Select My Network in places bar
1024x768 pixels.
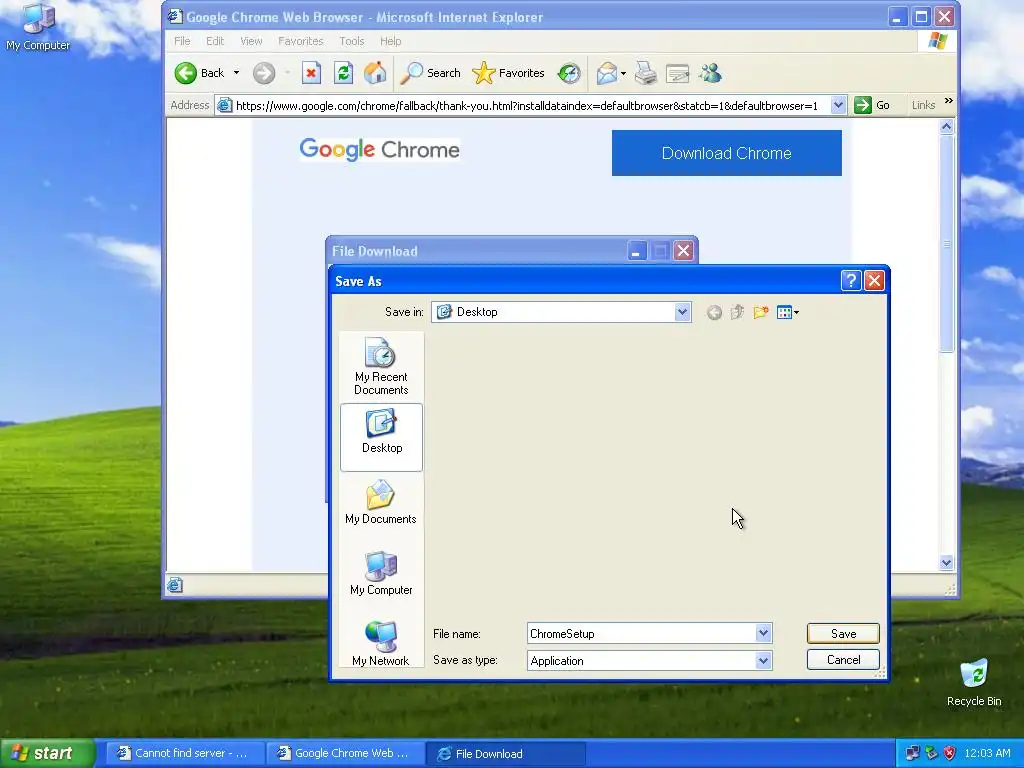(x=381, y=644)
